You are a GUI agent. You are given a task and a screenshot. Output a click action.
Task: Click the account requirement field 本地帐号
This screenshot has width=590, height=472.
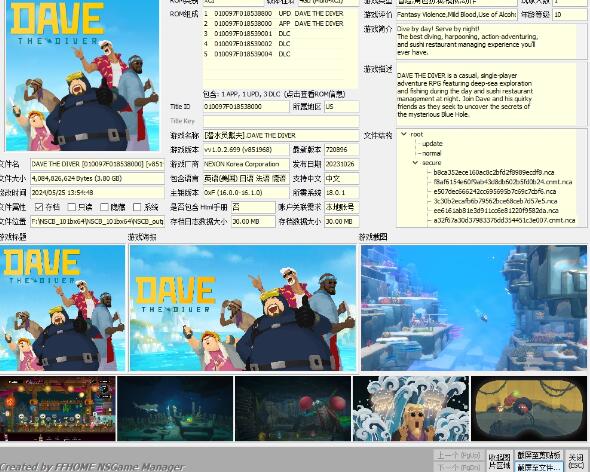tap(342, 207)
